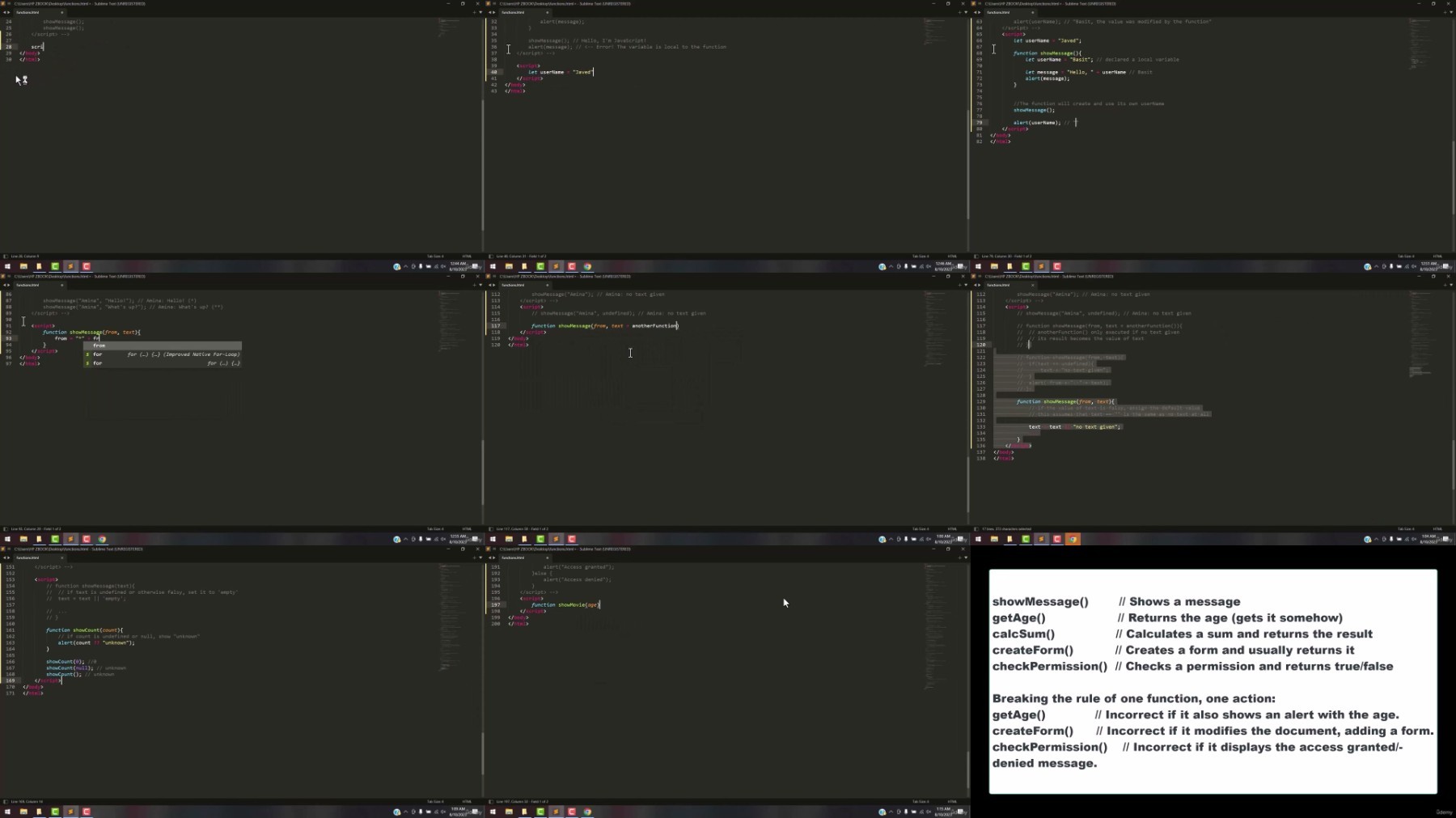1456x818 pixels.
Task: Open Start menu on the 'scri' window's taskbar
Action: tap(7, 266)
